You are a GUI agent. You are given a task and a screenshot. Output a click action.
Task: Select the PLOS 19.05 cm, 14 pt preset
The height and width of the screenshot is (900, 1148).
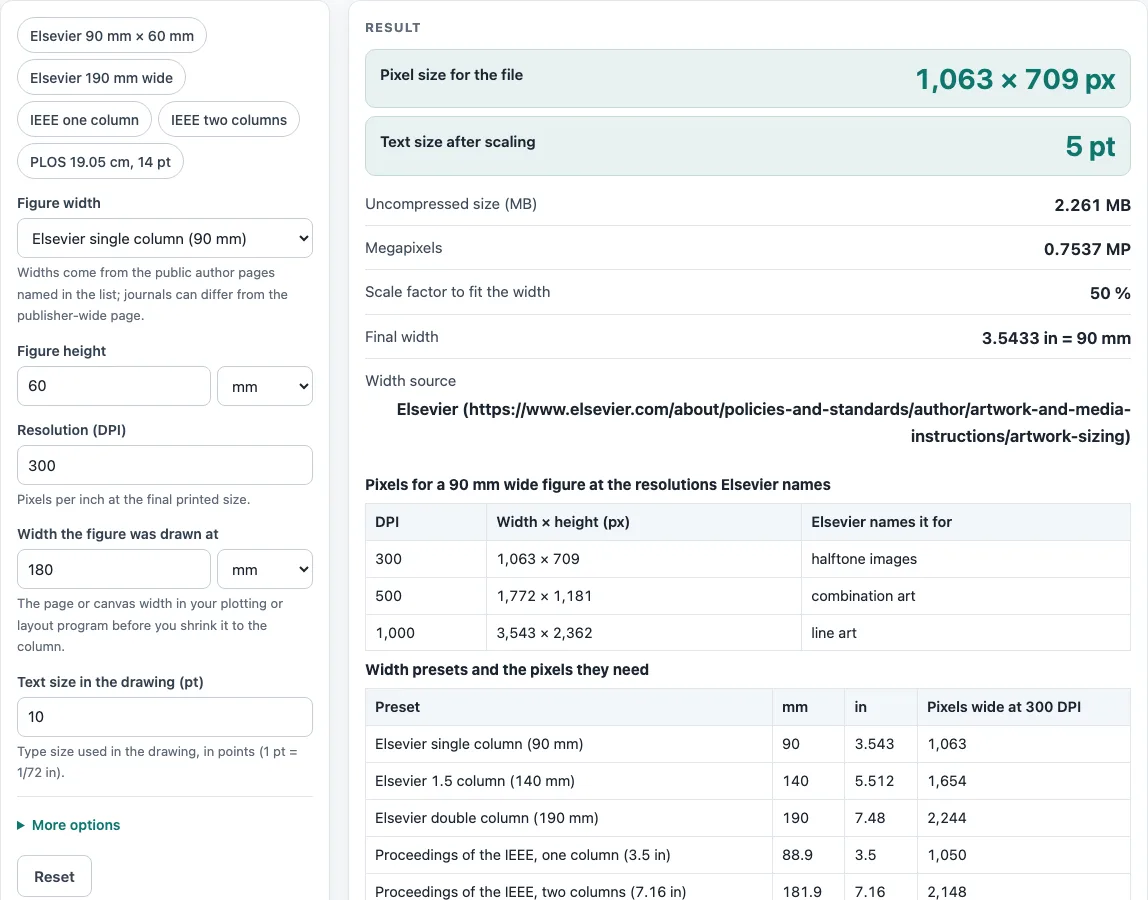pos(100,162)
